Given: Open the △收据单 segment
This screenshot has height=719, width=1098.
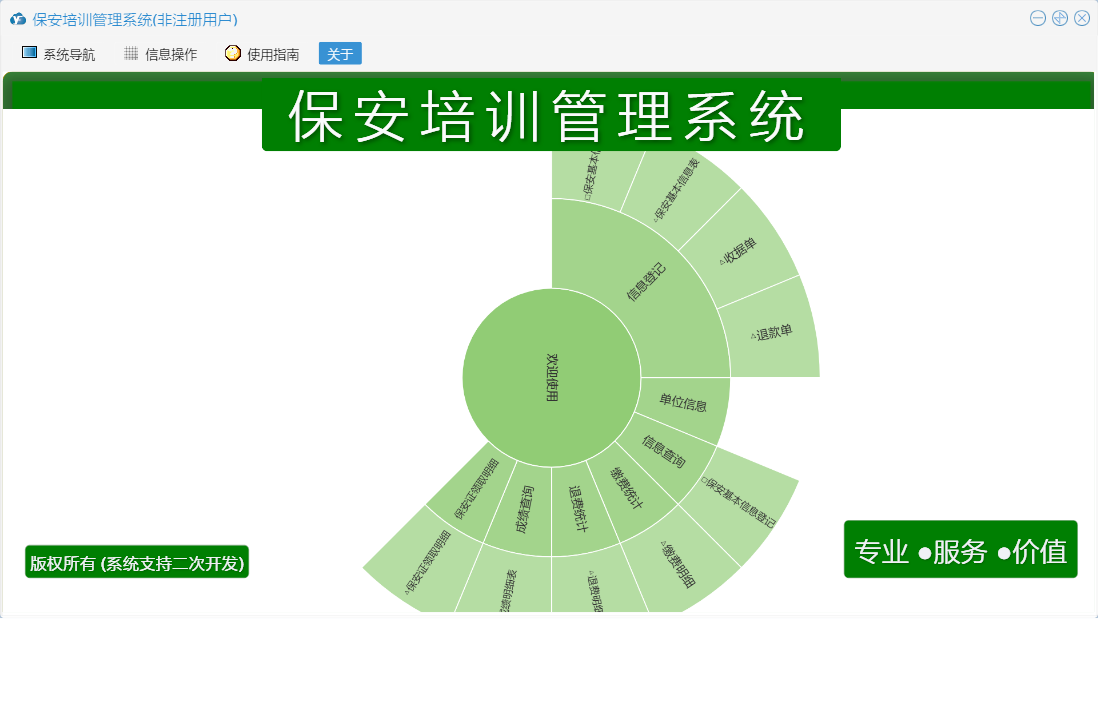Looking at the screenshot, I should (739, 251).
